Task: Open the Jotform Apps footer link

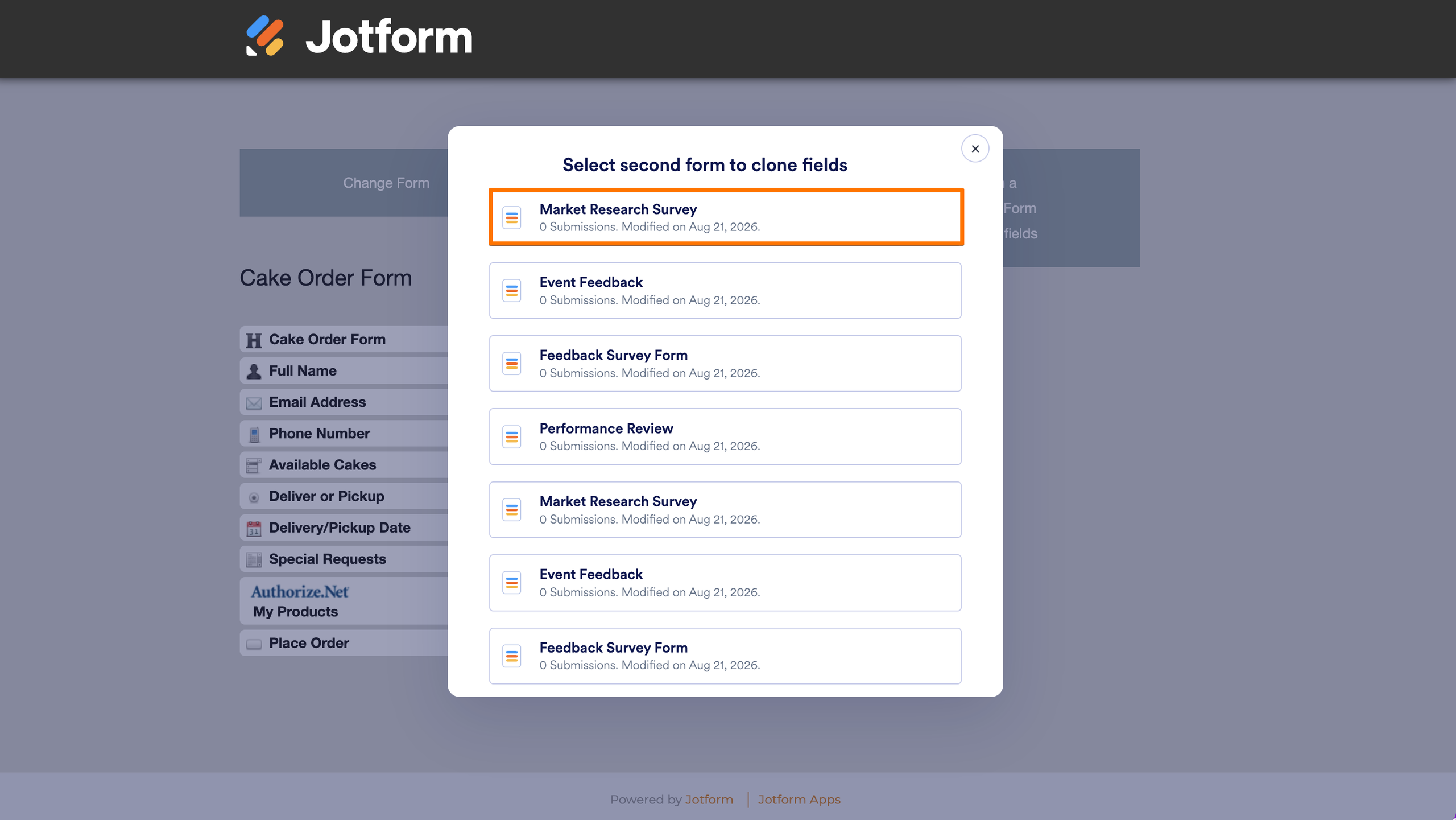Action: (799, 800)
